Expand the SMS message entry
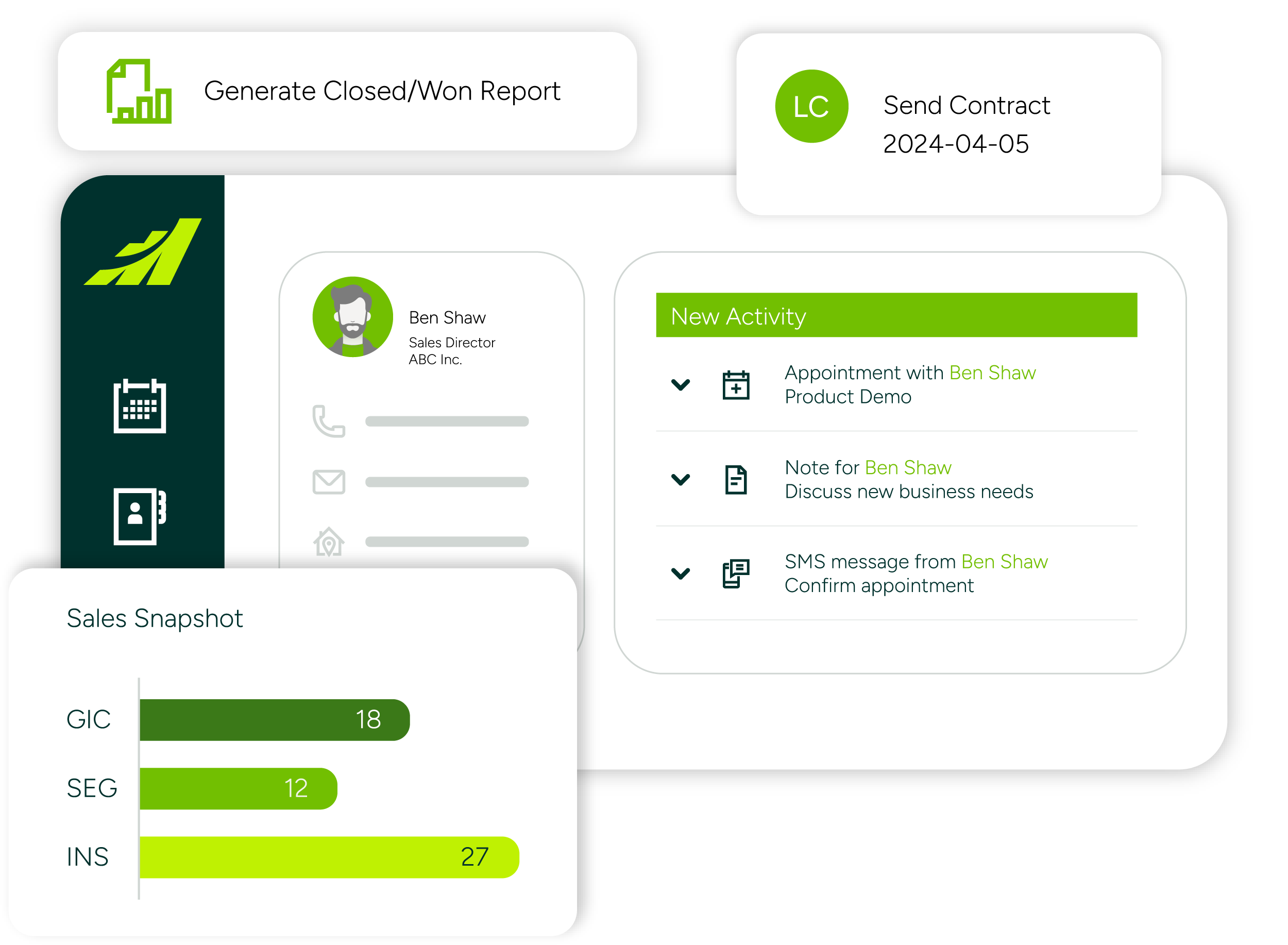The image size is (1288, 945). point(680,573)
